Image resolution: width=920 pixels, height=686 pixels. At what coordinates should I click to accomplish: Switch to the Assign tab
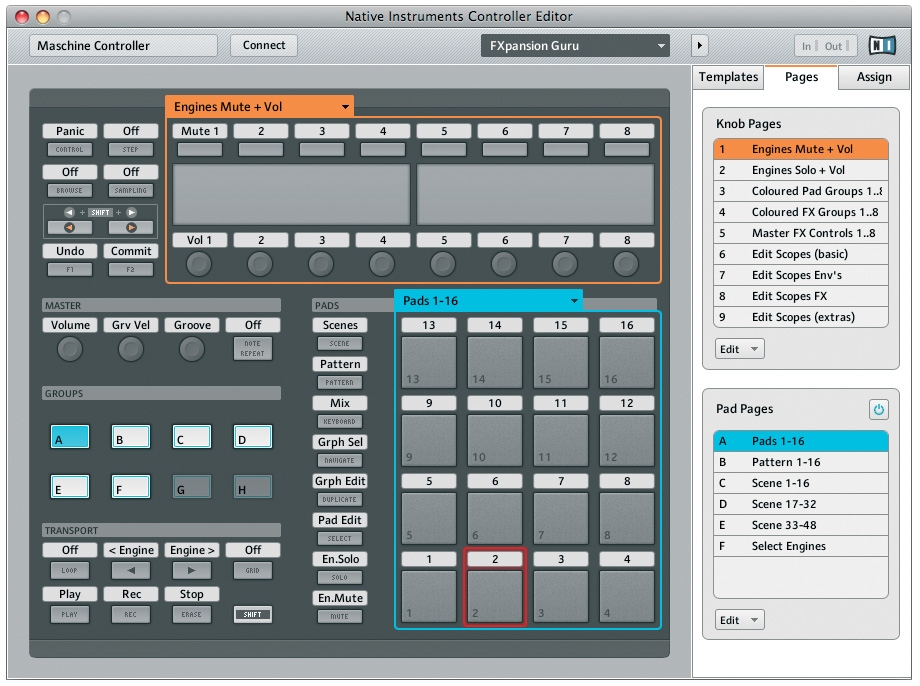tap(874, 77)
